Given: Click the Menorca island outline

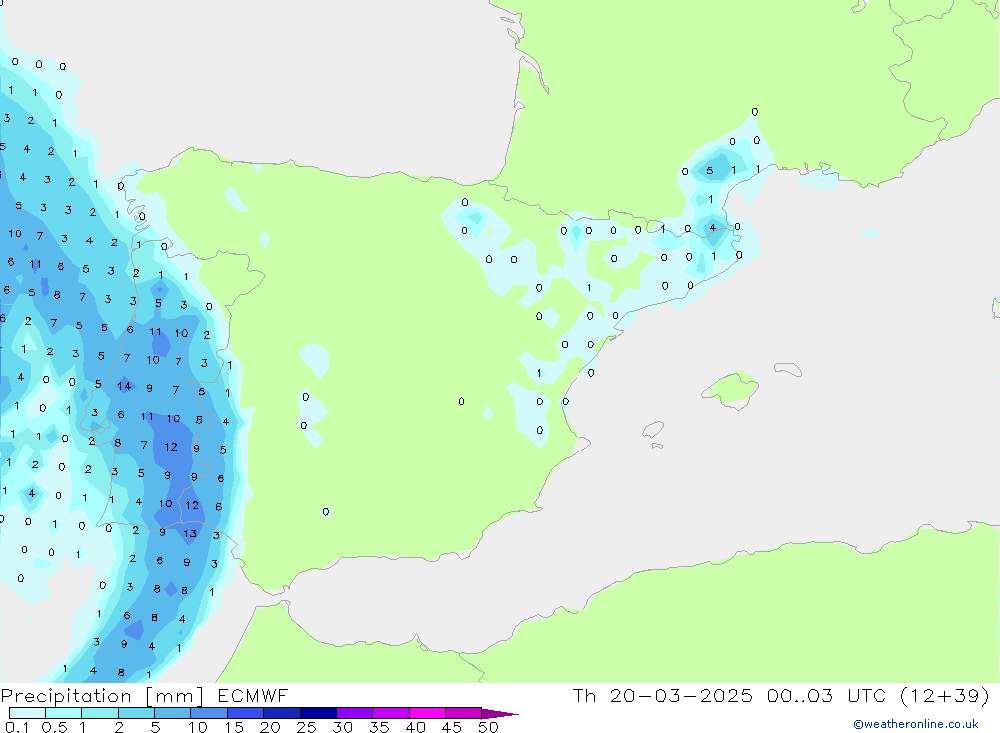Looking at the screenshot, I should pyautogui.click(x=788, y=369).
